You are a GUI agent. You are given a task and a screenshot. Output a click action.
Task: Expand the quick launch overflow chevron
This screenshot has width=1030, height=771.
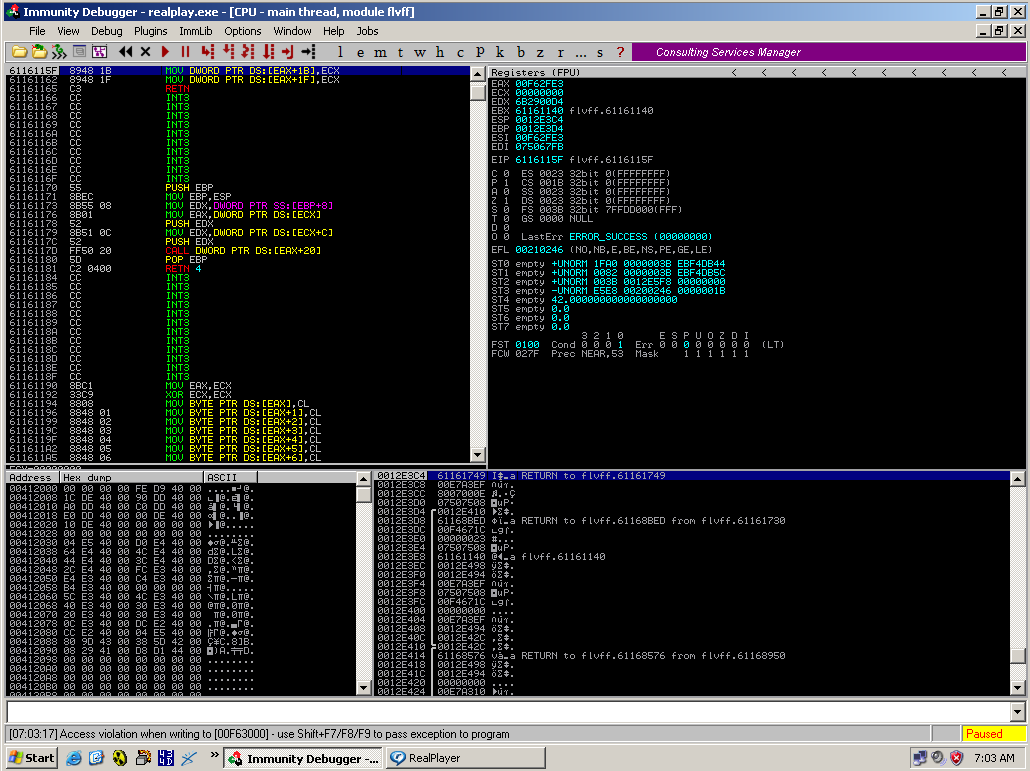click(214, 755)
